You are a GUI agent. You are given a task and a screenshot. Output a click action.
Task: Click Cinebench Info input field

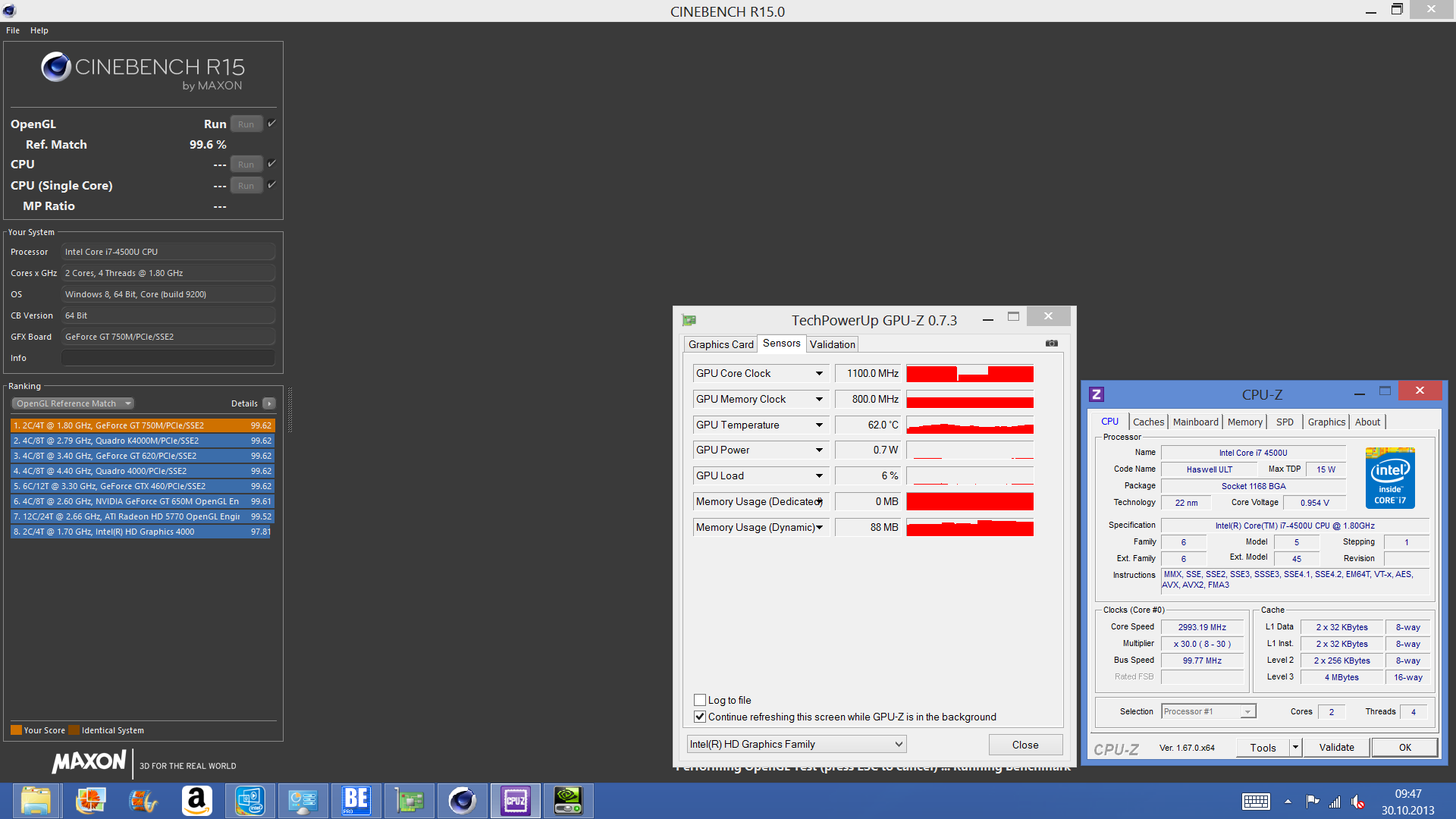point(168,358)
